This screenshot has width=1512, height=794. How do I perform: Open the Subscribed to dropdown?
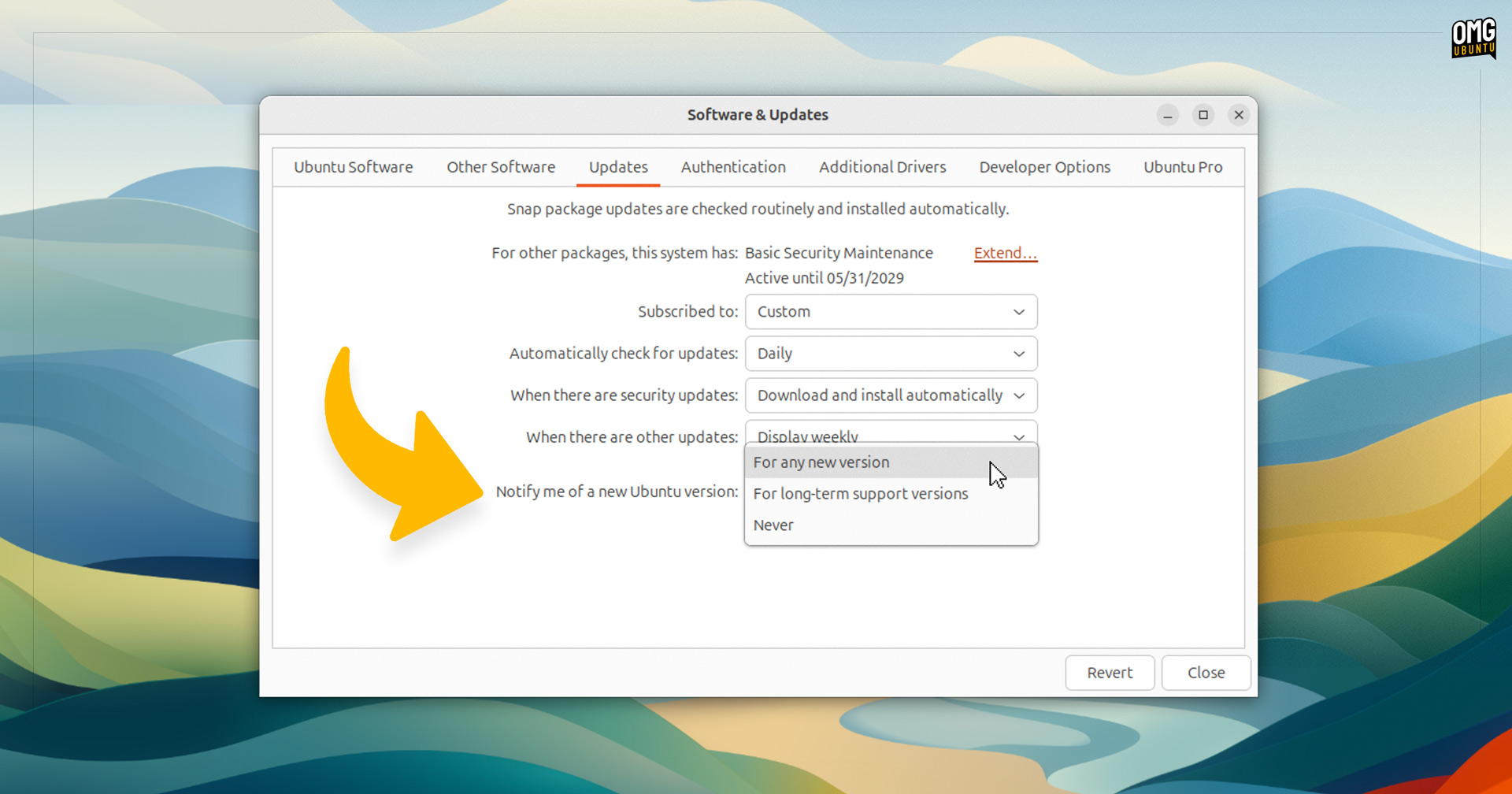(x=891, y=312)
